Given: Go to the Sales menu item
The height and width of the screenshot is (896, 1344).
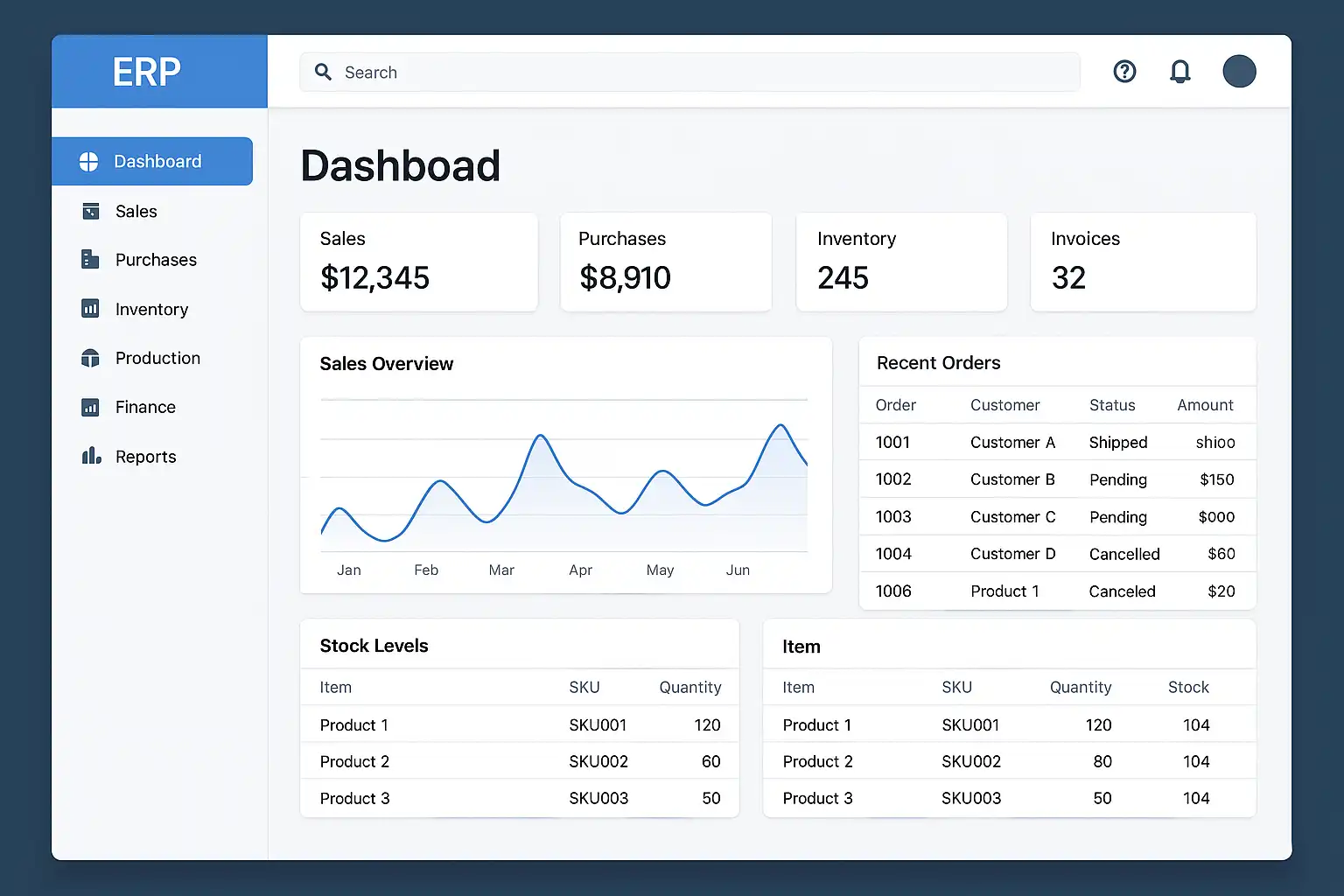Looking at the screenshot, I should [x=136, y=212].
